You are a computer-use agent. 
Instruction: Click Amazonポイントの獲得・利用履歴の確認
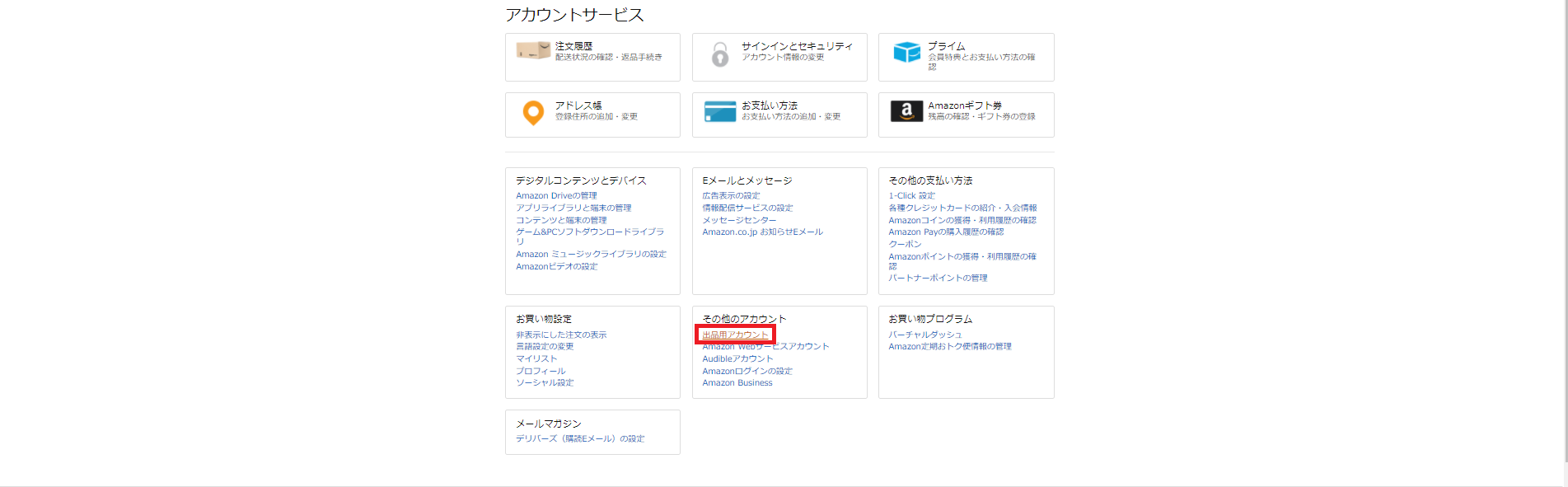(x=962, y=261)
